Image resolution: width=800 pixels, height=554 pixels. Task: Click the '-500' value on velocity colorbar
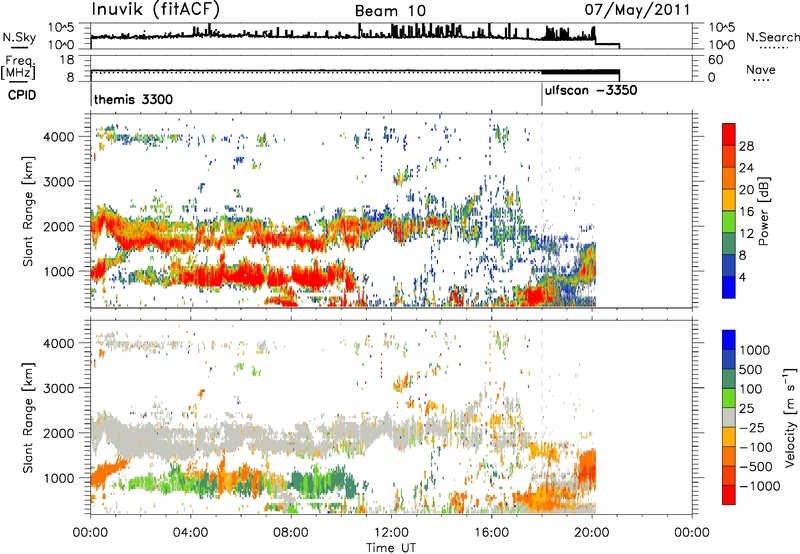click(x=757, y=466)
